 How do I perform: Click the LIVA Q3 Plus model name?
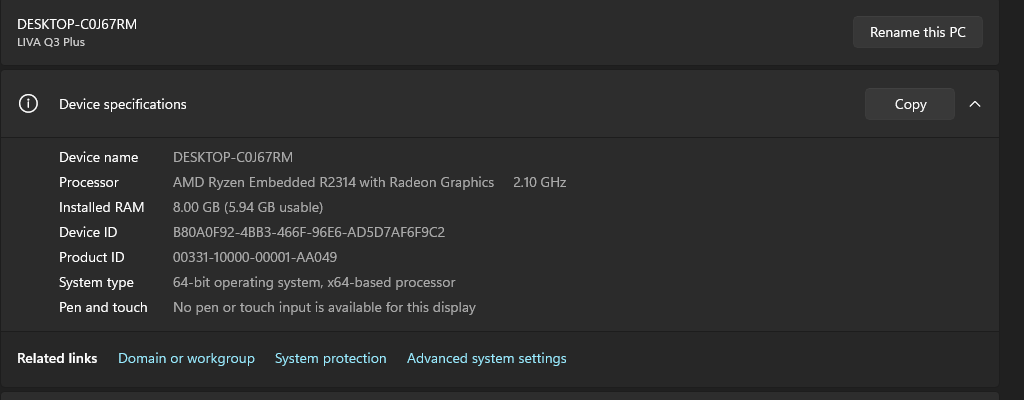(x=52, y=42)
